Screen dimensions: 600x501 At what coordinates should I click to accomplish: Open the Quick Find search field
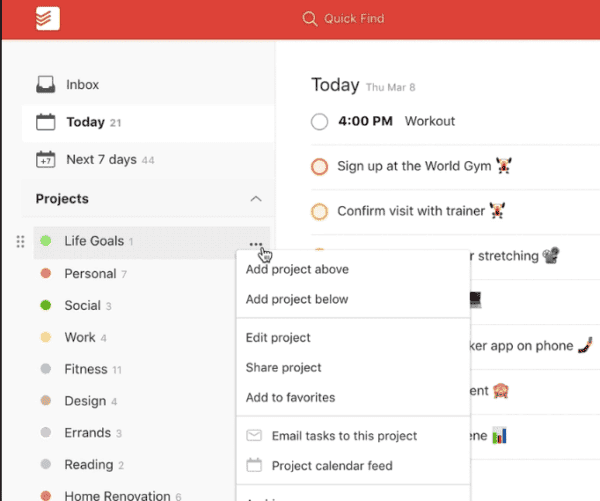point(343,18)
